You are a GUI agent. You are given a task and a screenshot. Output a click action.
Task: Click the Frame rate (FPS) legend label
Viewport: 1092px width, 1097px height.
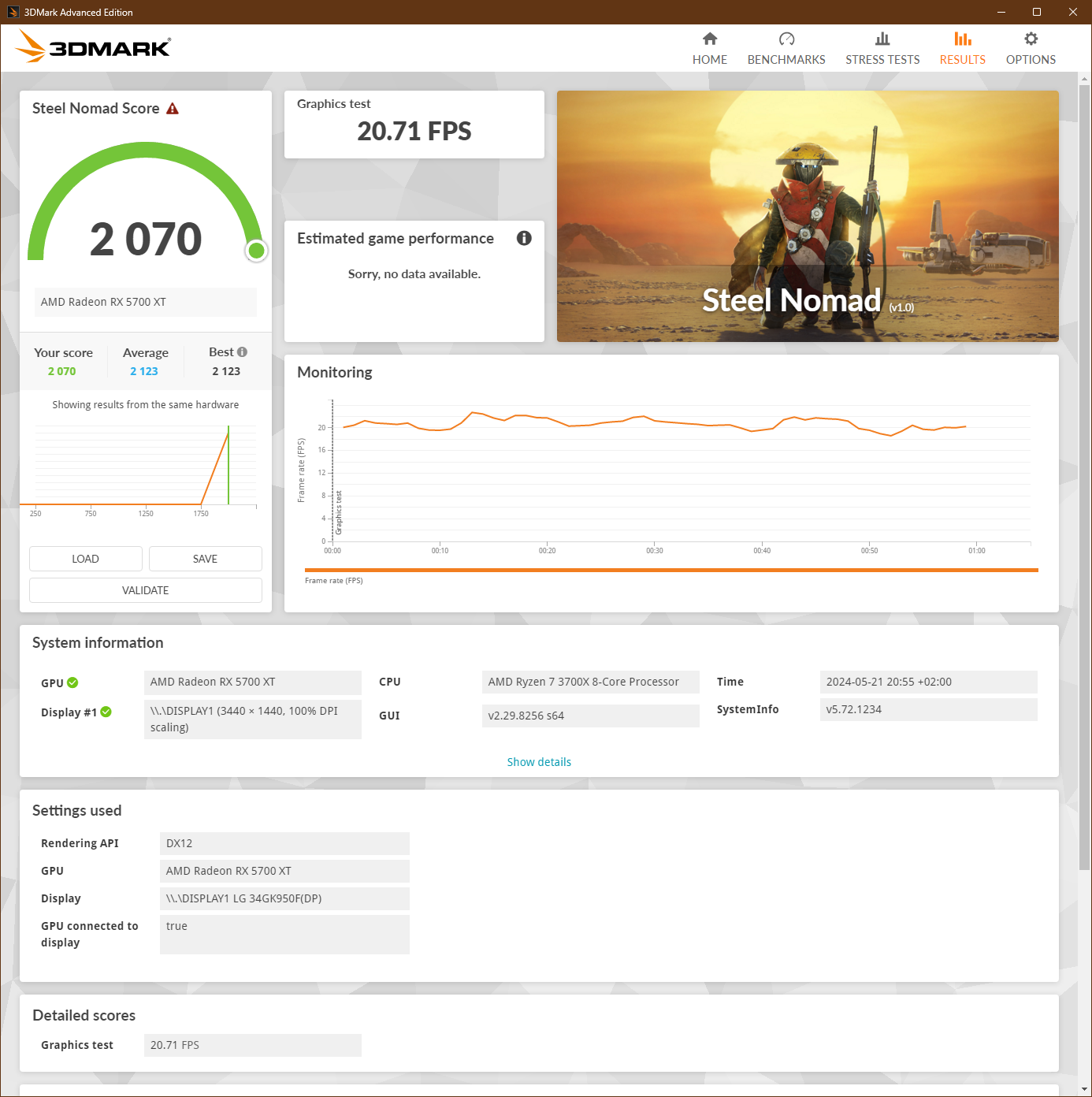334,581
